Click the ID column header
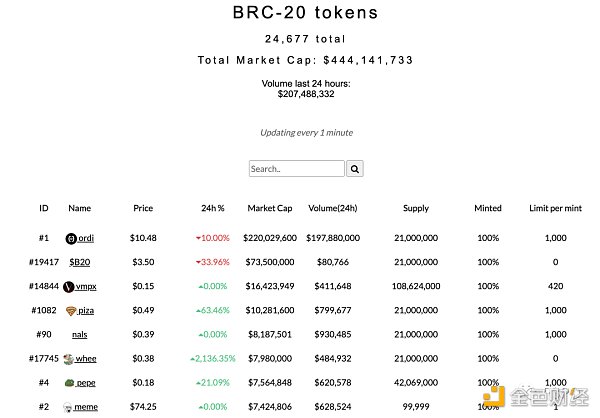The width and height of the screenshot is (600, 418). [x=44, y=208]
